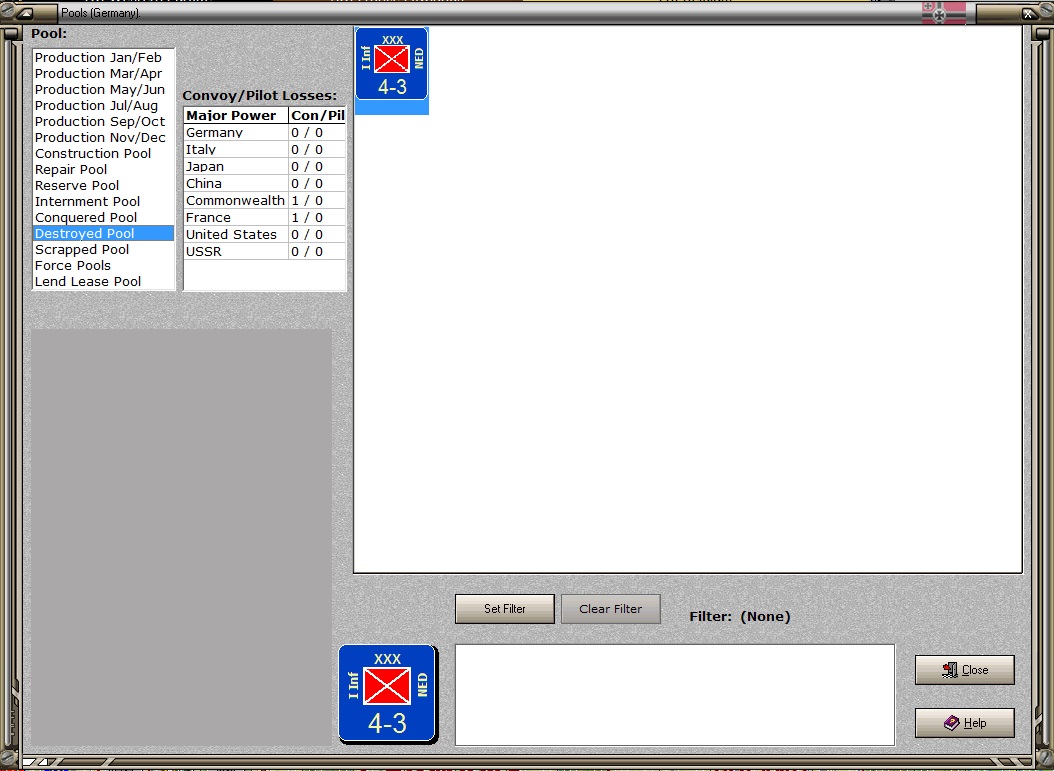Select the China row in losses table
Viewport: 1054px width, 771px height.
265,184
